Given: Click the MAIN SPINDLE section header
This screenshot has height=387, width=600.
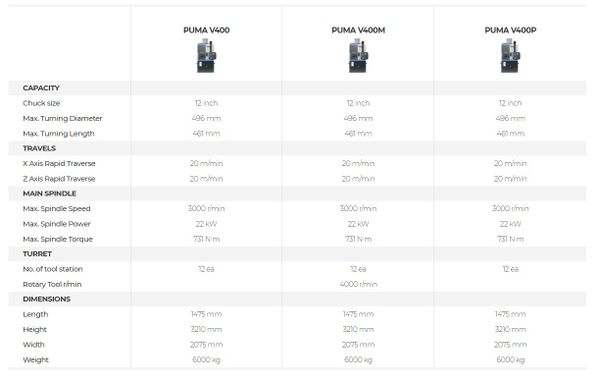Looking at the screenshot, I should (49, 193).
